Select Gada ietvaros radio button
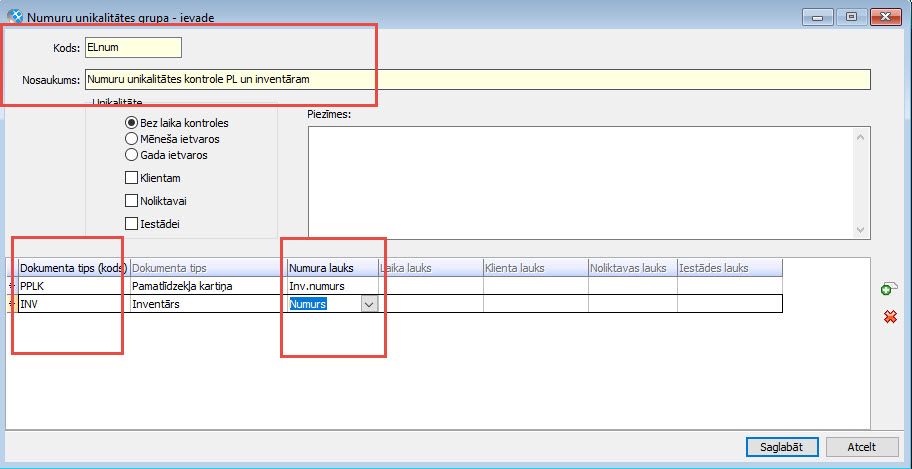912x469 pixels. click(131, 155)
